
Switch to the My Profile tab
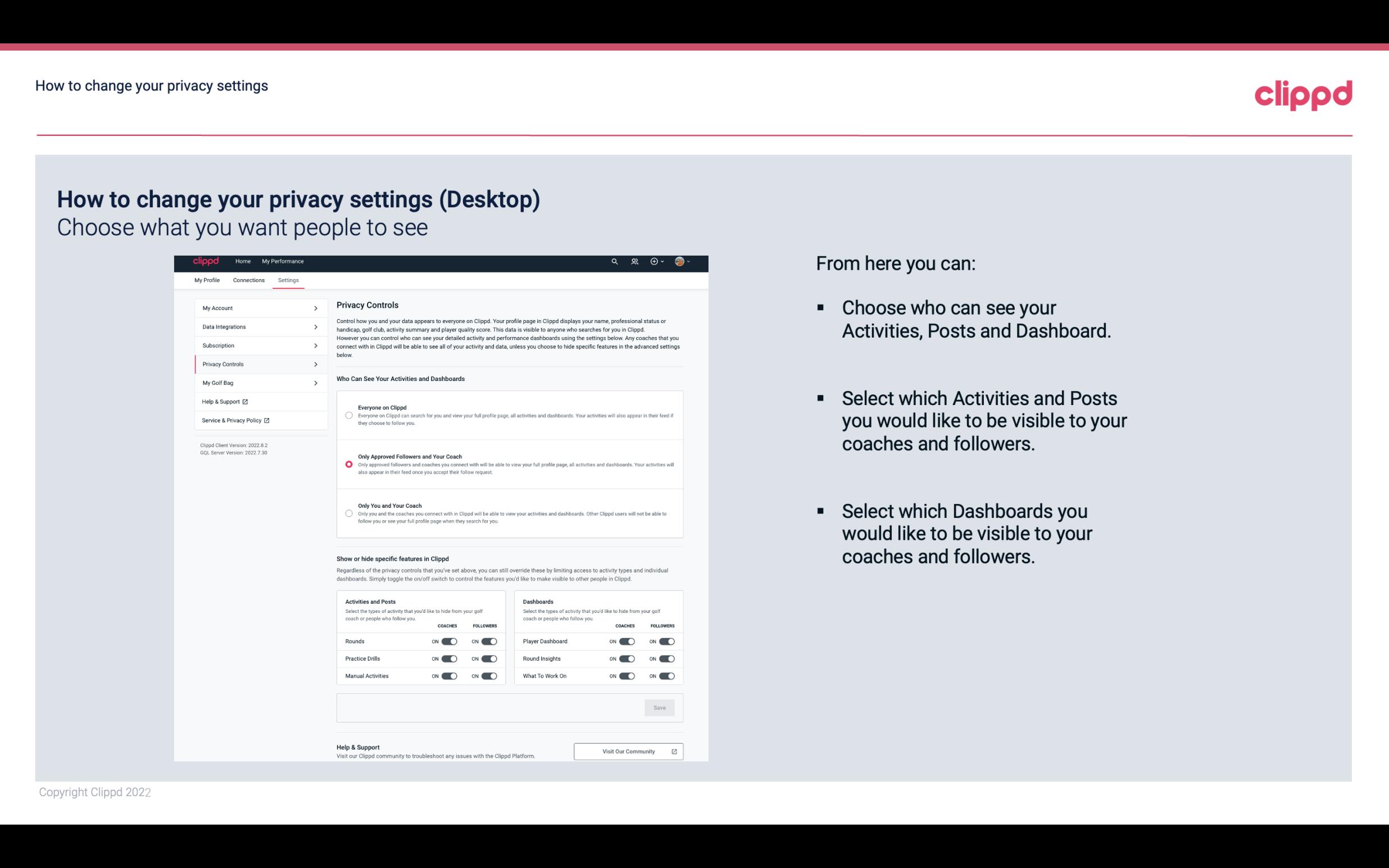(208, 280)
